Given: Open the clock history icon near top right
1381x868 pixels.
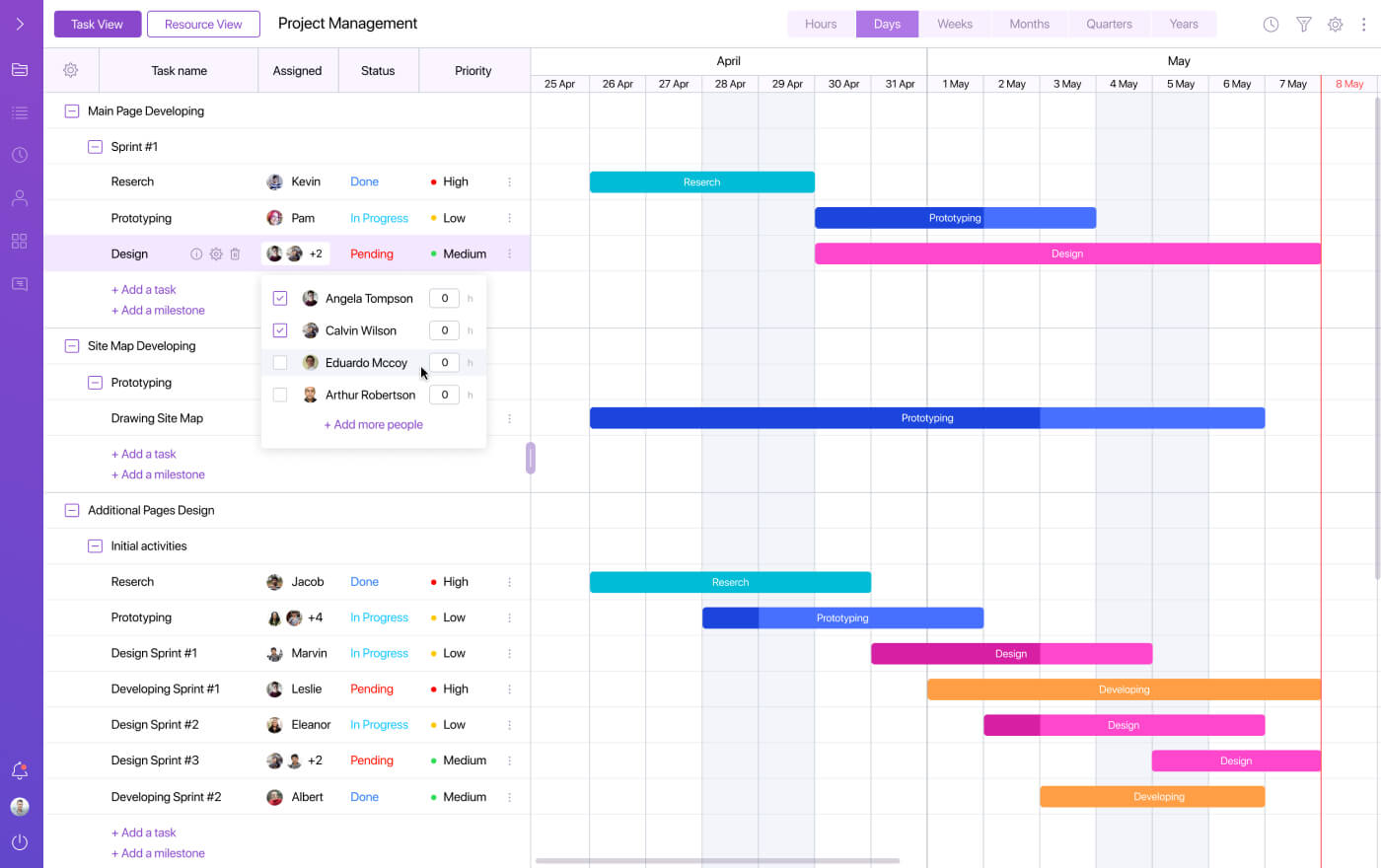Looking at the screenshot, I should 1271,24.
